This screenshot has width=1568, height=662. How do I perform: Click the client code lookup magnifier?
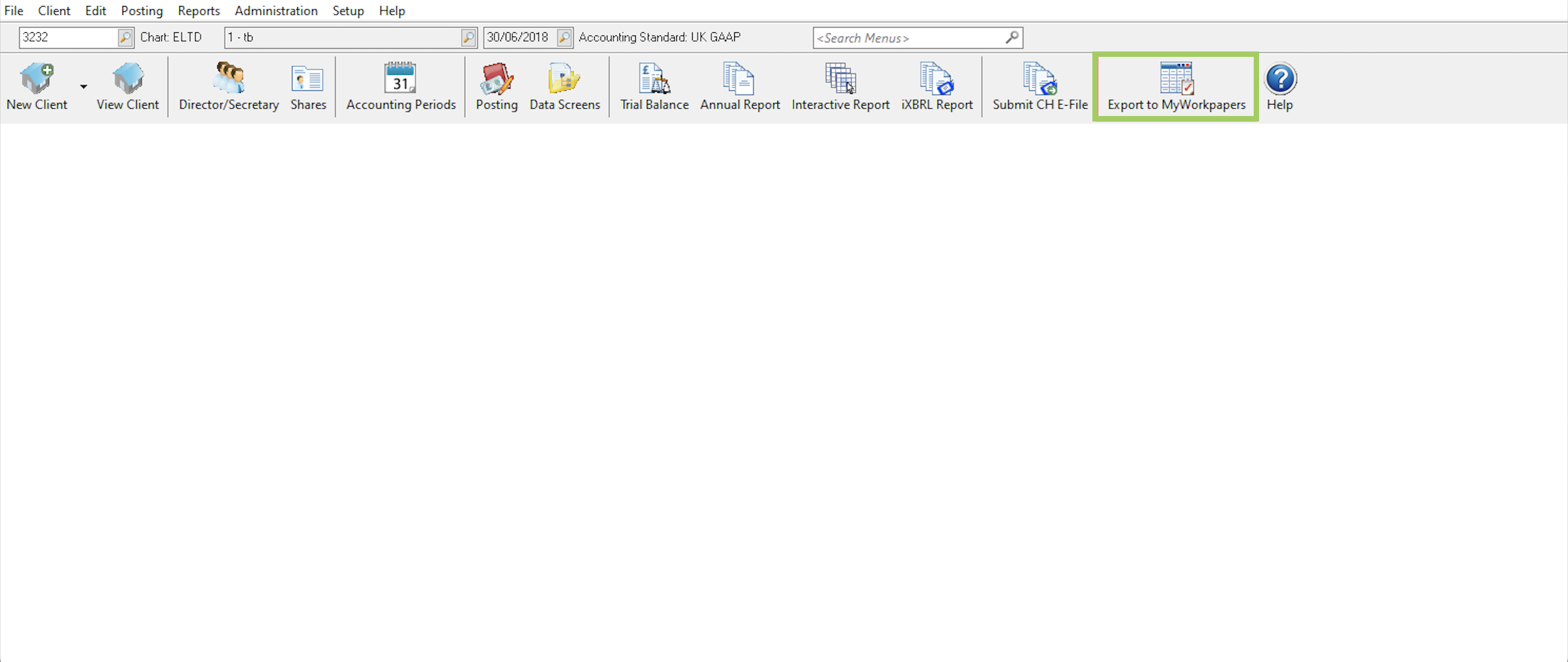[125, 37]
